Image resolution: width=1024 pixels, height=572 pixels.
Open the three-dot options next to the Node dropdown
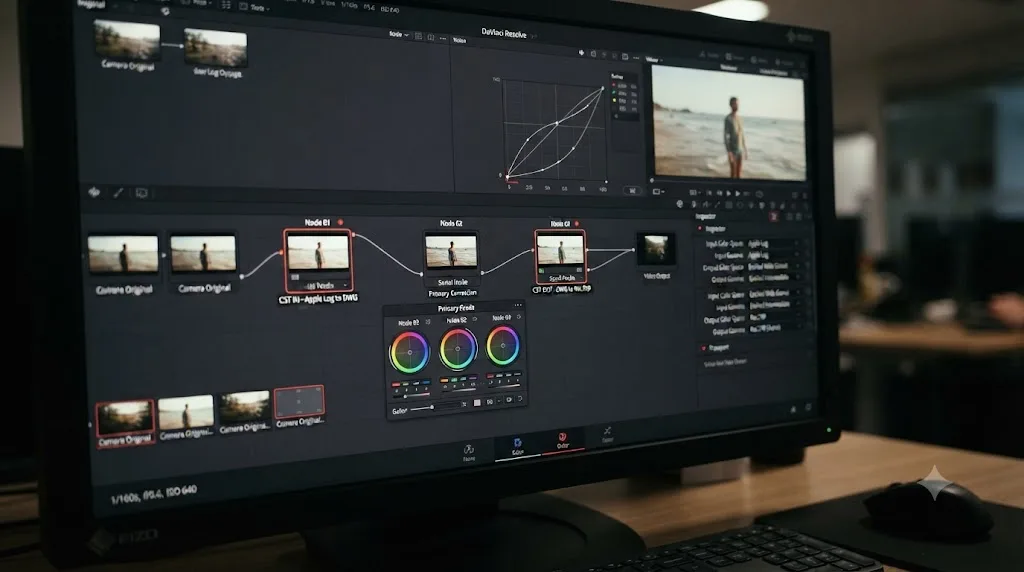click(443, 39)
